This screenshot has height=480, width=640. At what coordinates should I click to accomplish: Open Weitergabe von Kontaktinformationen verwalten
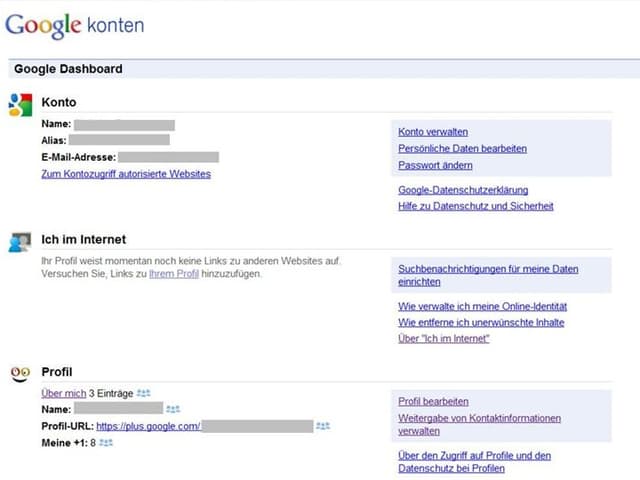tap(479, 424)
